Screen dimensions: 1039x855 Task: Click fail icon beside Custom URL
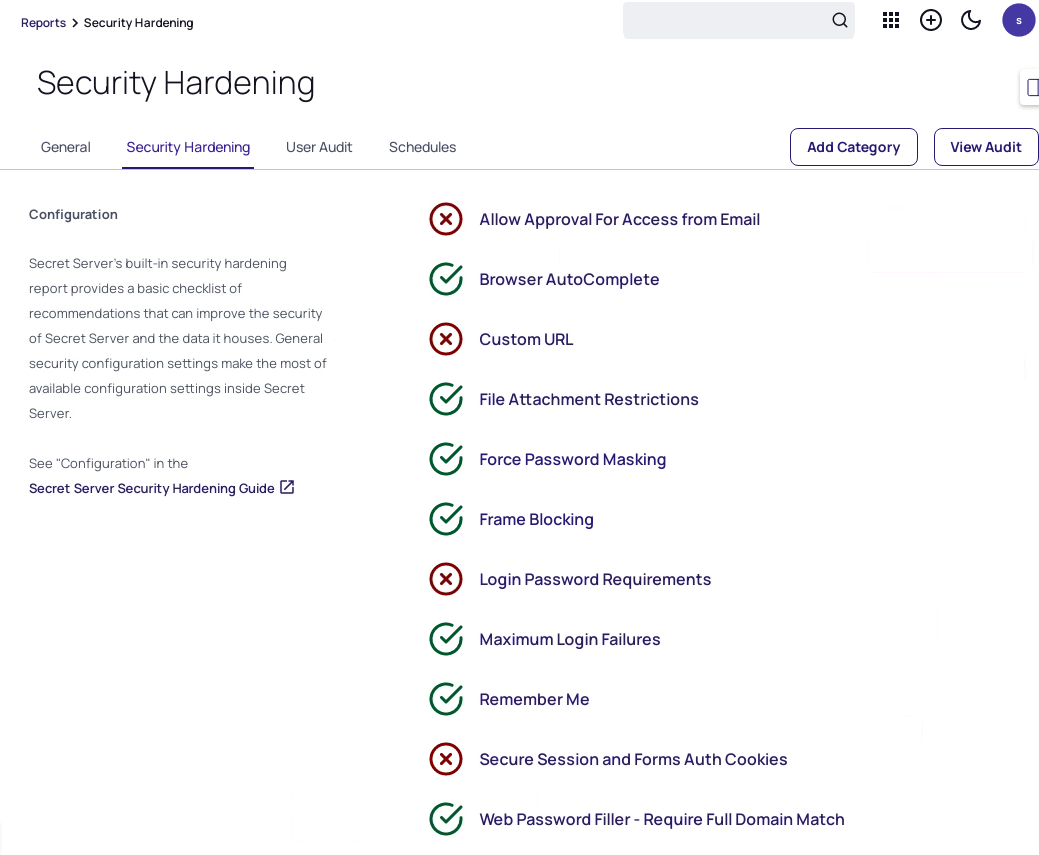[x=446, y=339]
